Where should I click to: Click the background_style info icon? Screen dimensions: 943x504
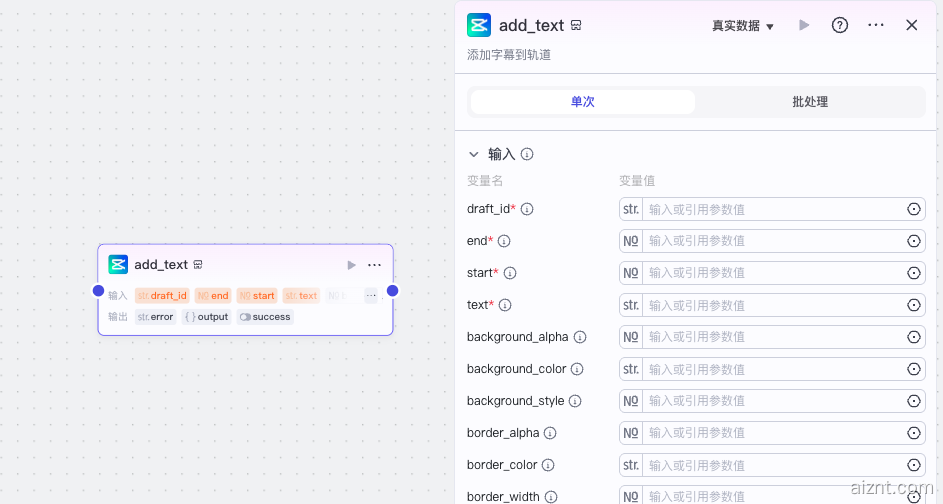click(575, 401)
